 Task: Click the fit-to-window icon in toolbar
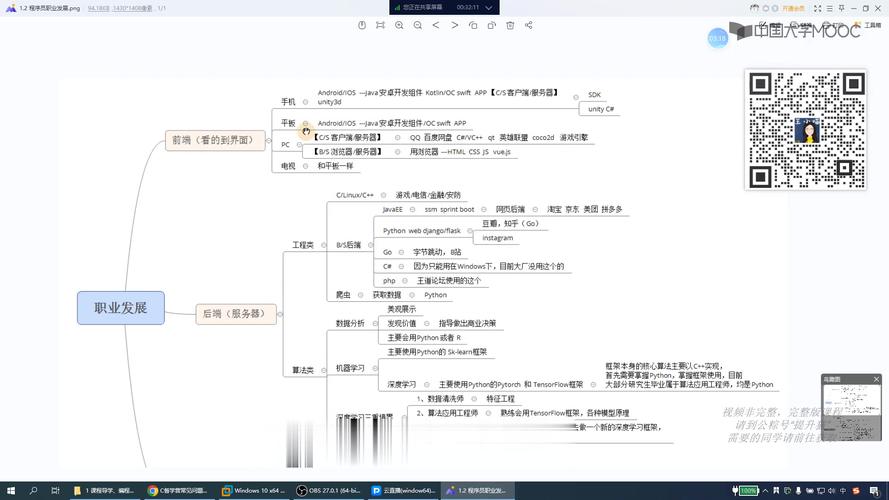(380, 25)
